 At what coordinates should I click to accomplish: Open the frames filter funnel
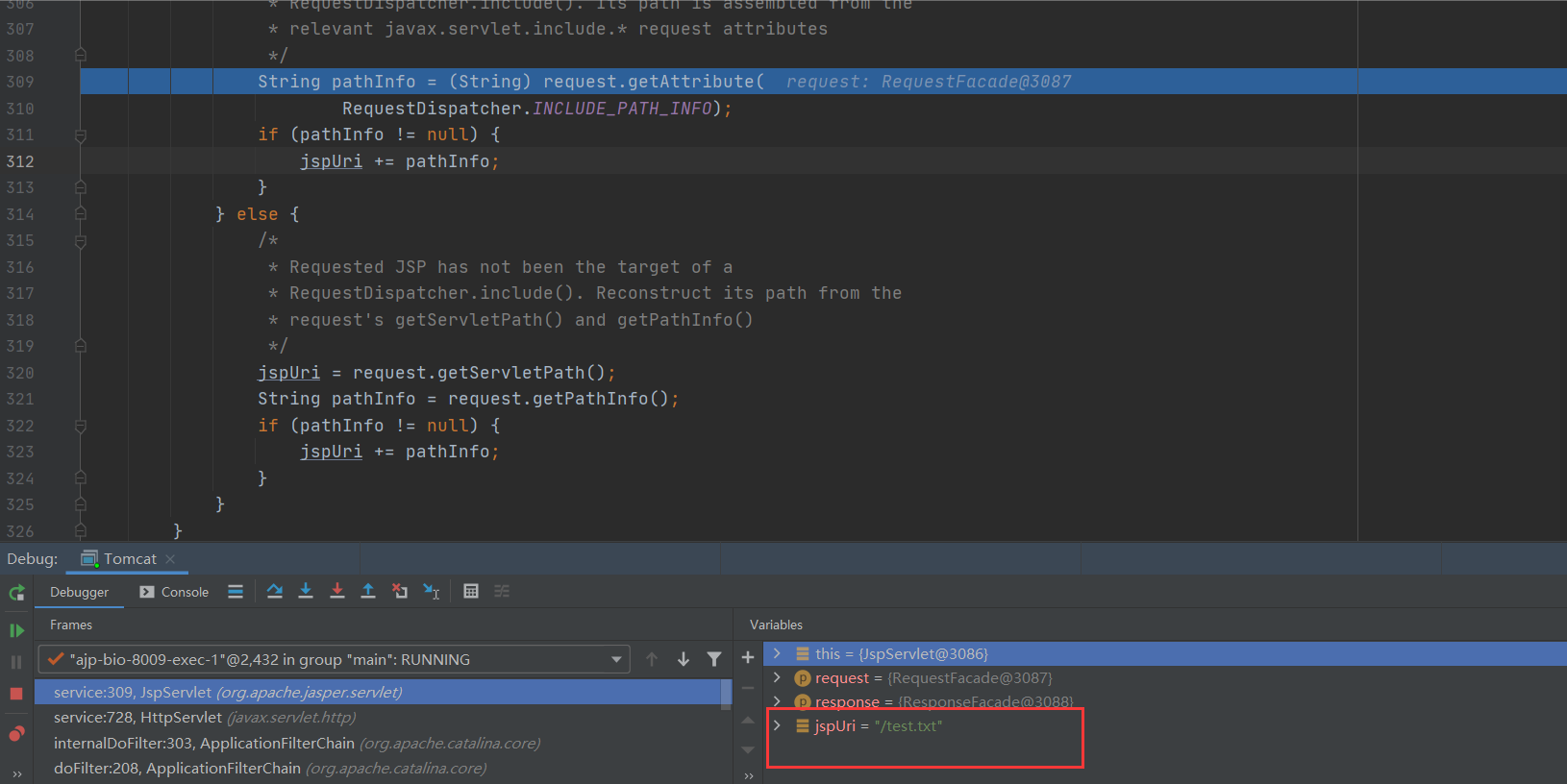[714, 659]
